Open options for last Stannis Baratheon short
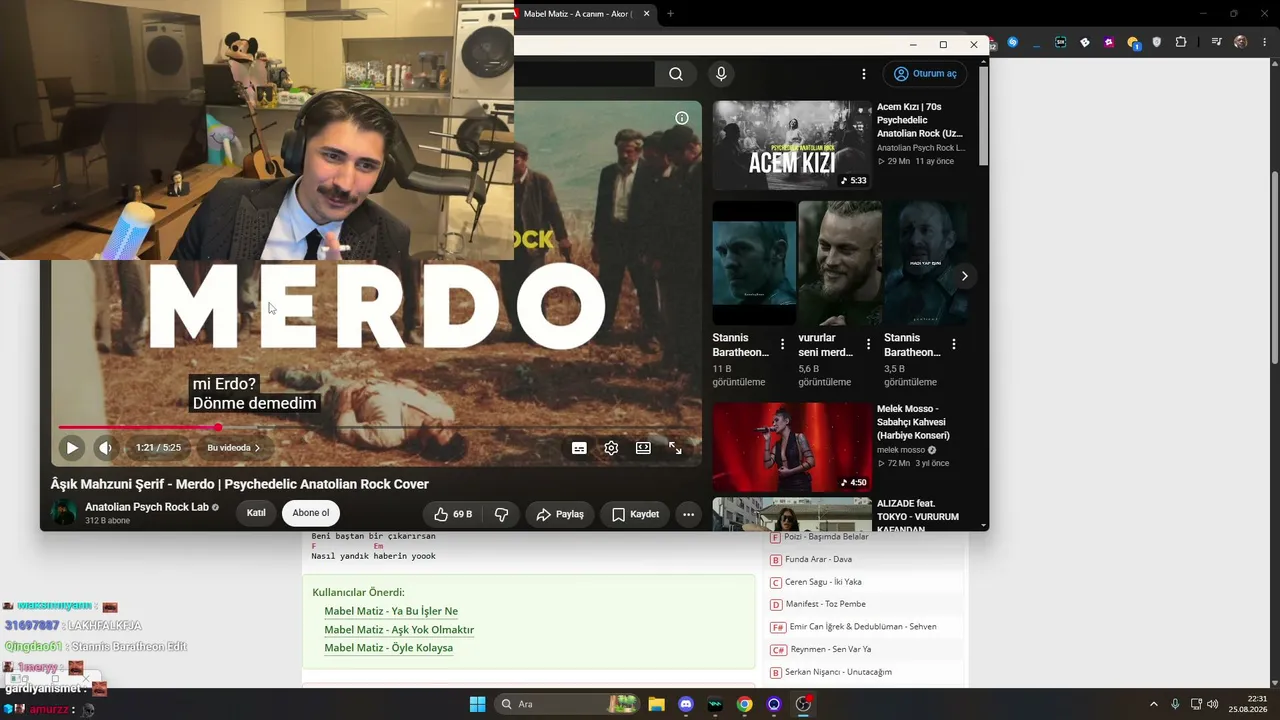This screenshot has width=1280, height=720. pyautogui.click(x=954, y=344)
